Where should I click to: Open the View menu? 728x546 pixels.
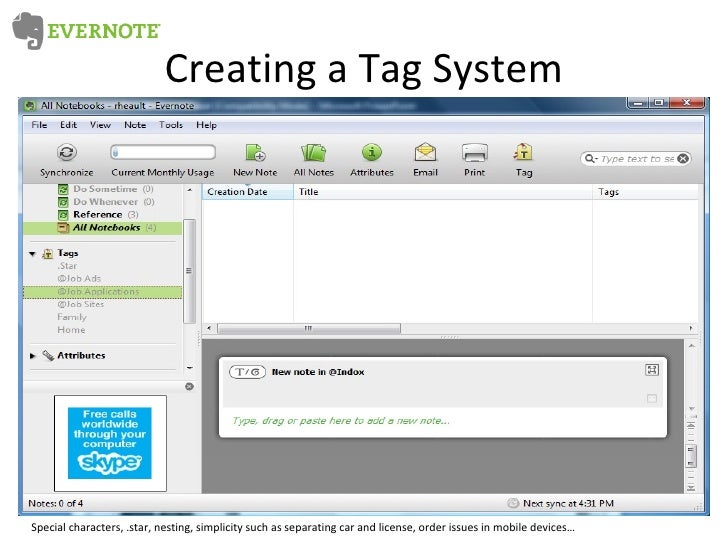click(x=100, y=125)
